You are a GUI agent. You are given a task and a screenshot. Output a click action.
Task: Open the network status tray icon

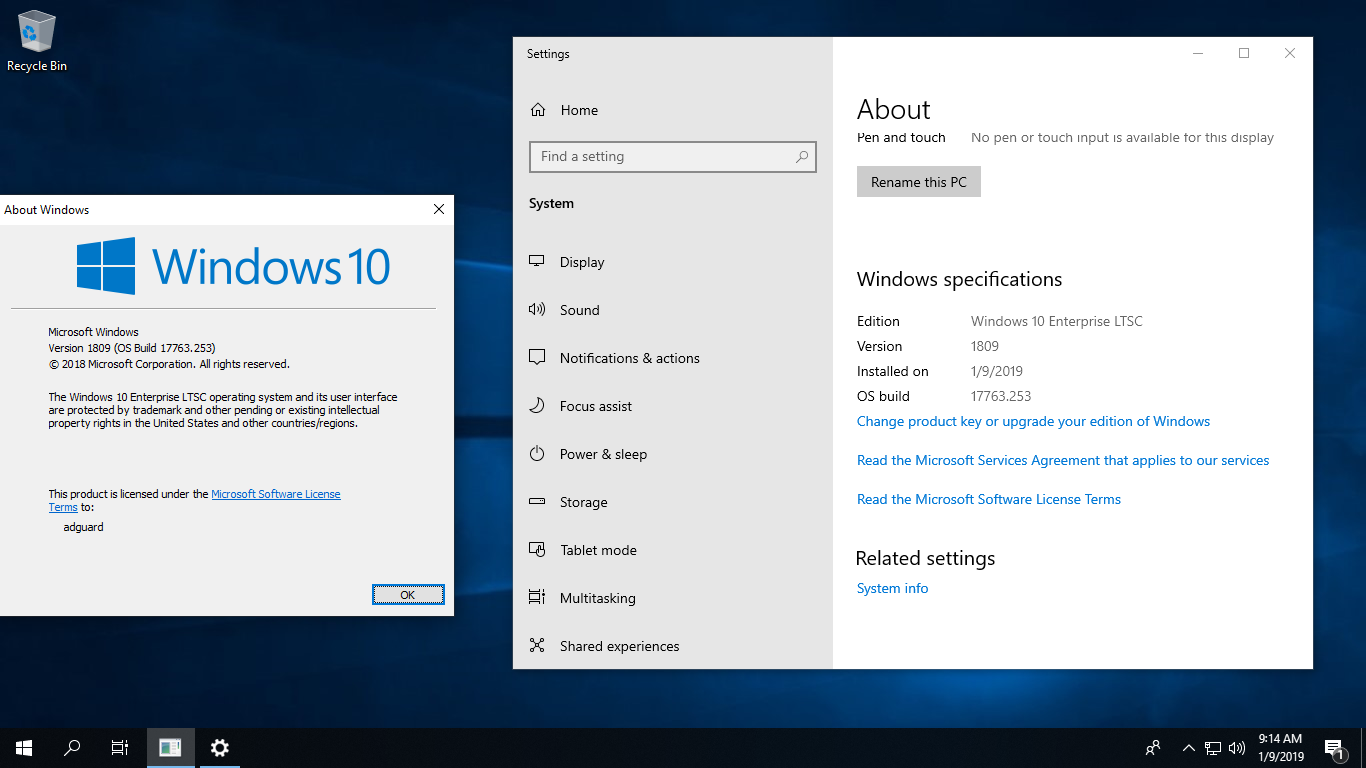(1213, 748)
